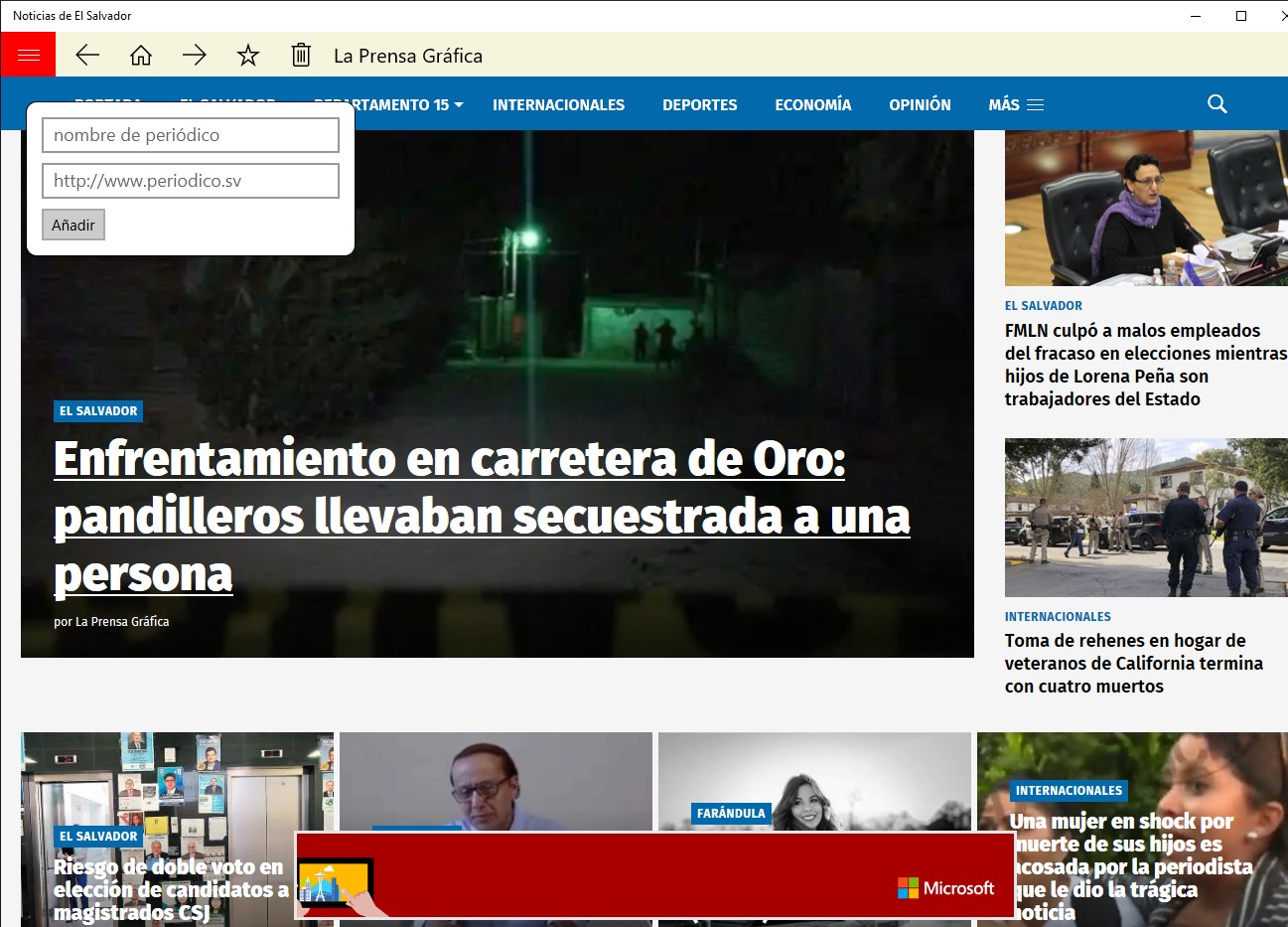Open the Lorena Peña story photo
This screenshot has width=1288, height=927.
[x=1146, y=208]
